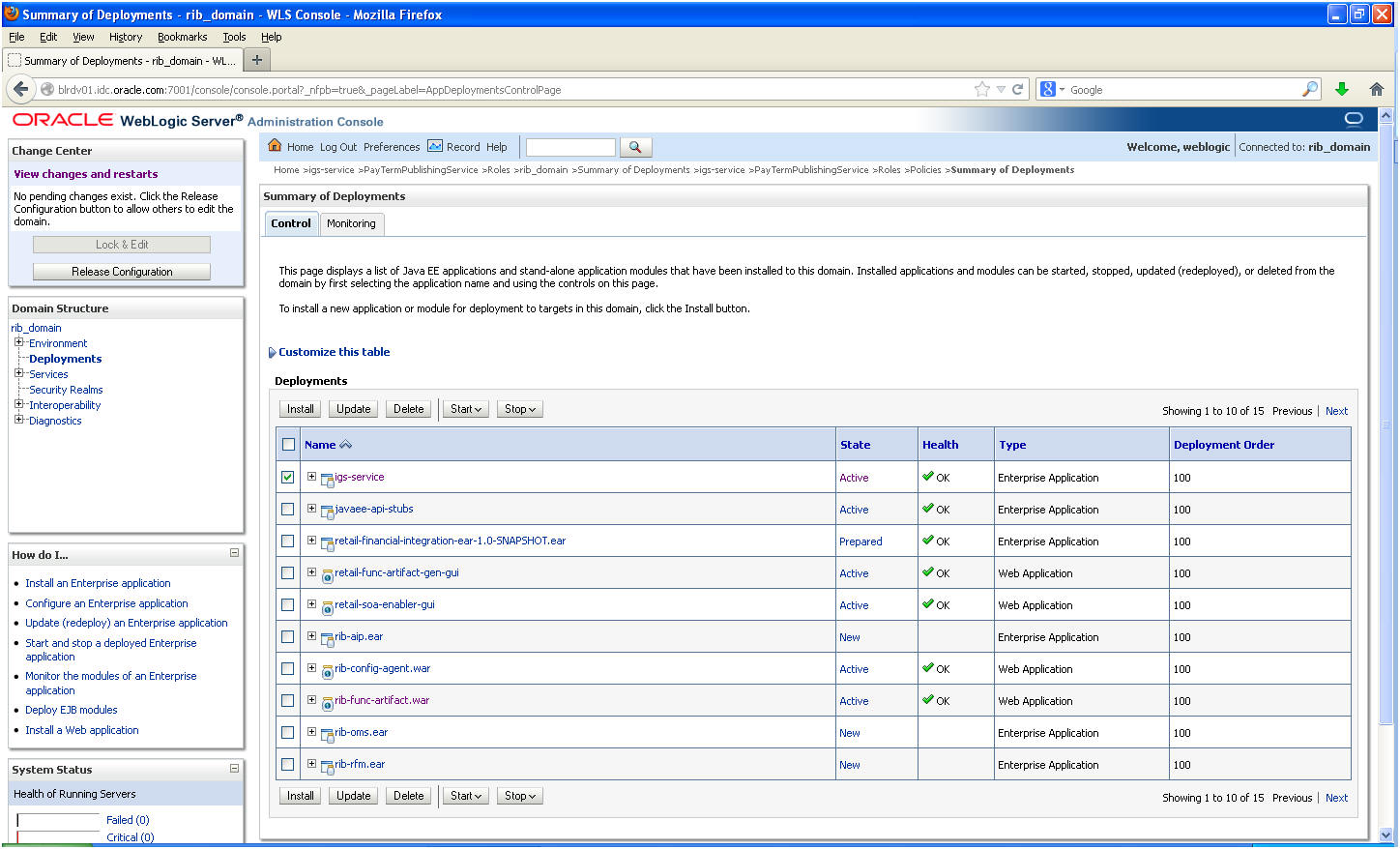The width and height of the screenshot is (1400, 849).
Task: Open the Downloads green arrow icon
Action: tap(1342, 89)
